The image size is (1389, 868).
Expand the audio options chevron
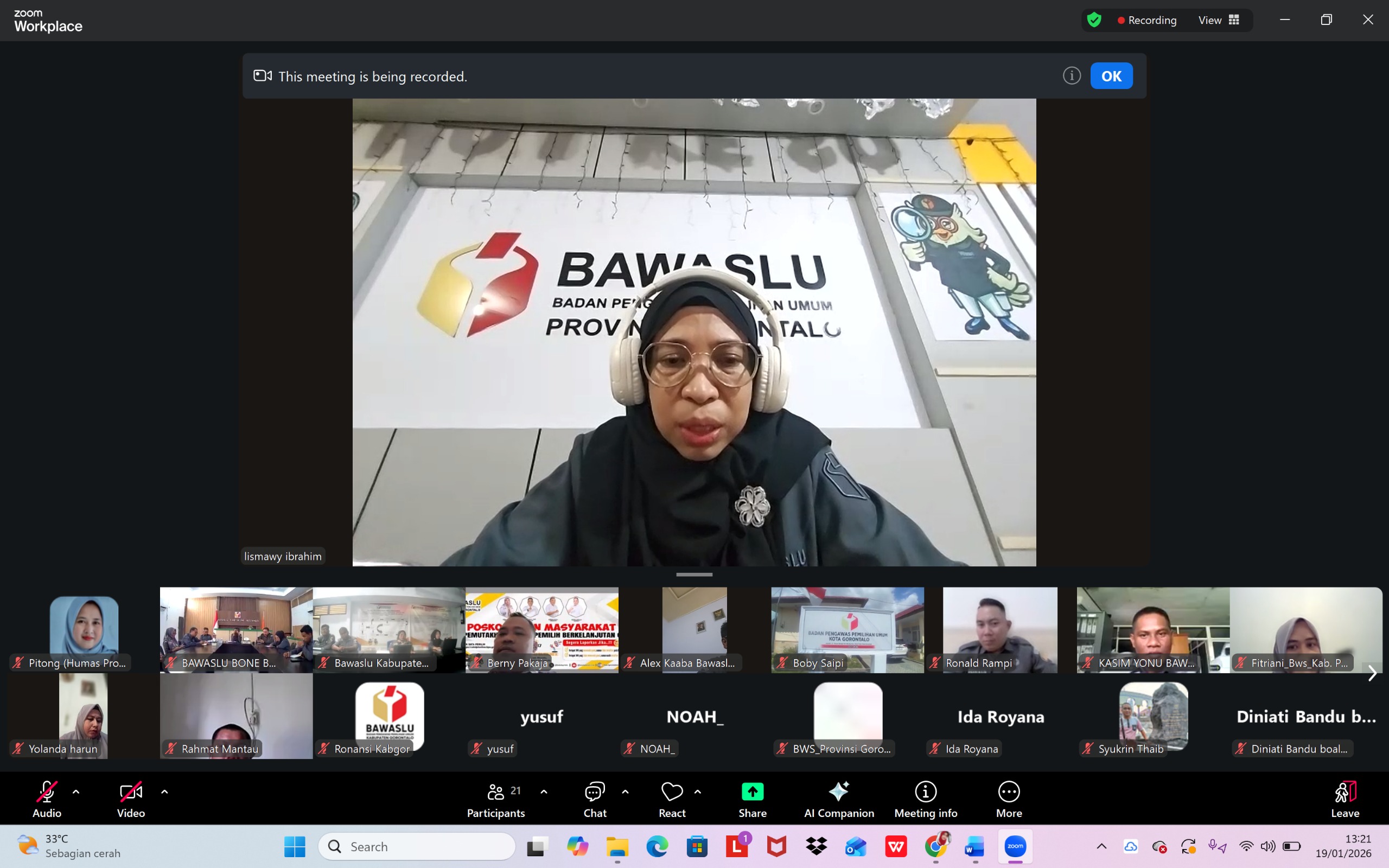pyautogui.click(x=78, y=792)
